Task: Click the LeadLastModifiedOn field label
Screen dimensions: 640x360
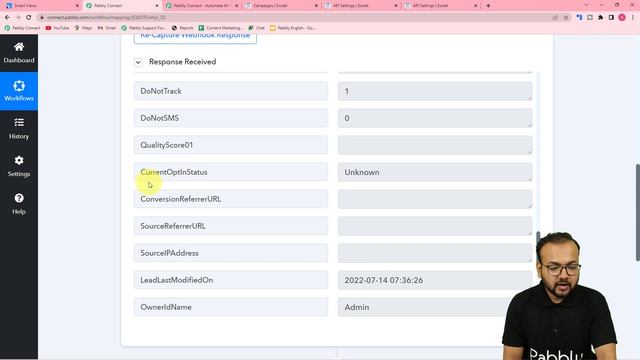Action: tap(231, 280)
